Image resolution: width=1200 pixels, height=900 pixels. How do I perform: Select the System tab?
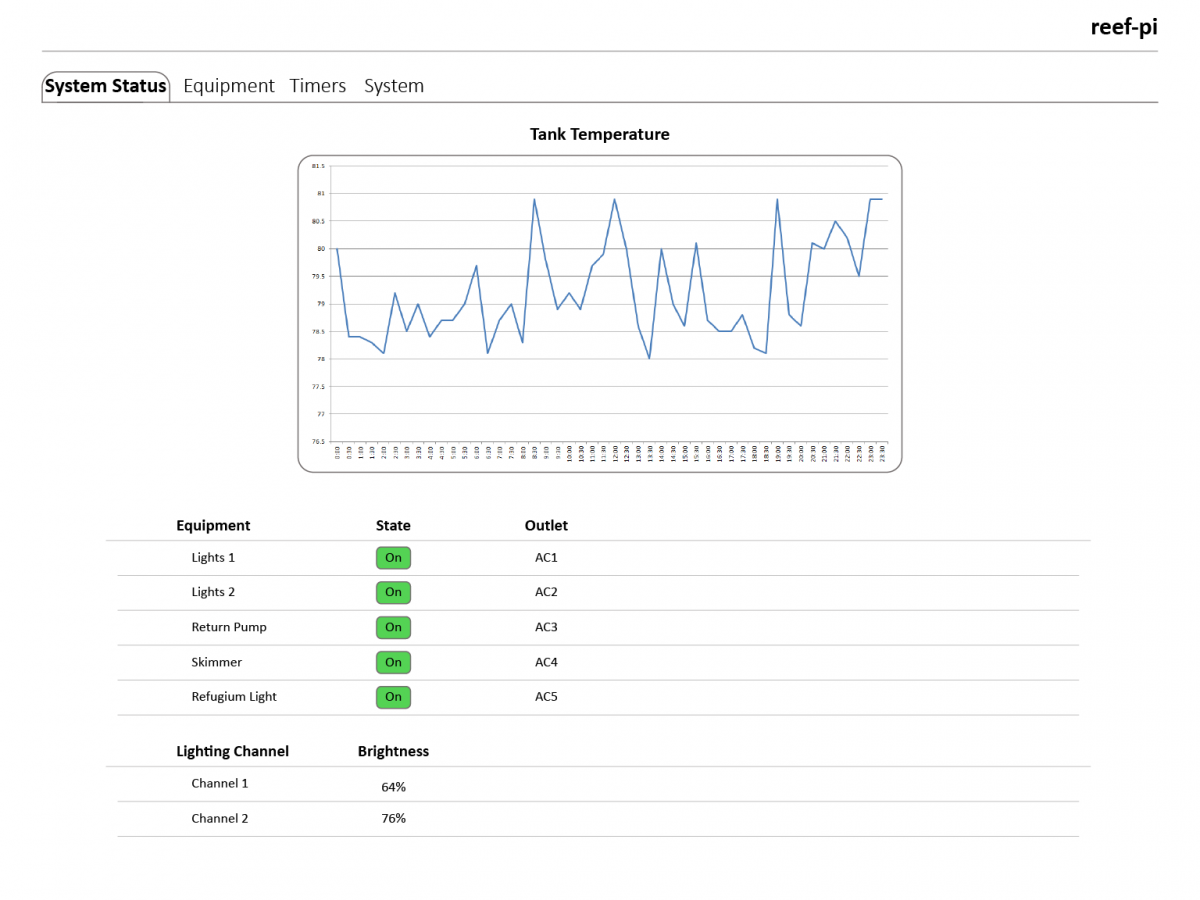point(394,86)
